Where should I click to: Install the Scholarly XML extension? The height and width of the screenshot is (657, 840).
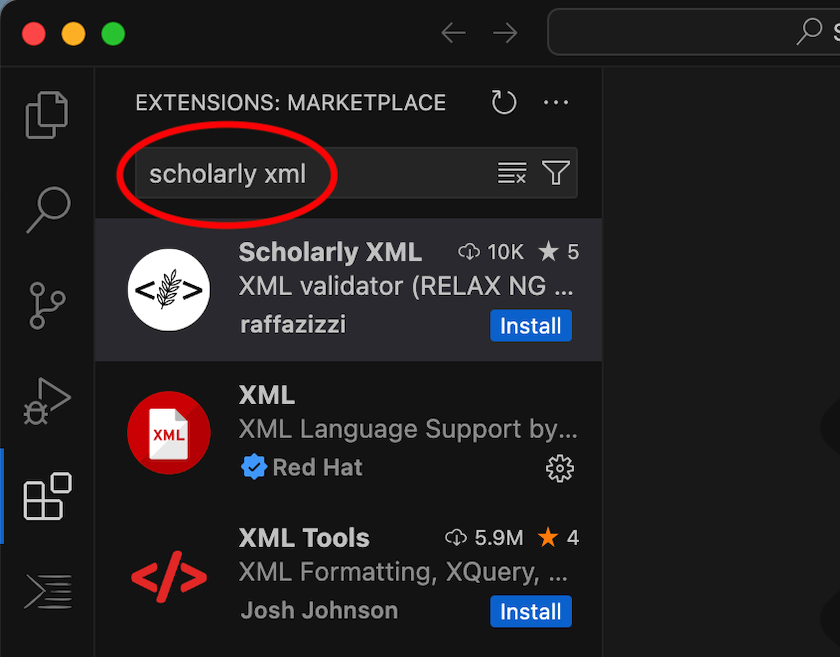tap(531, 325)
